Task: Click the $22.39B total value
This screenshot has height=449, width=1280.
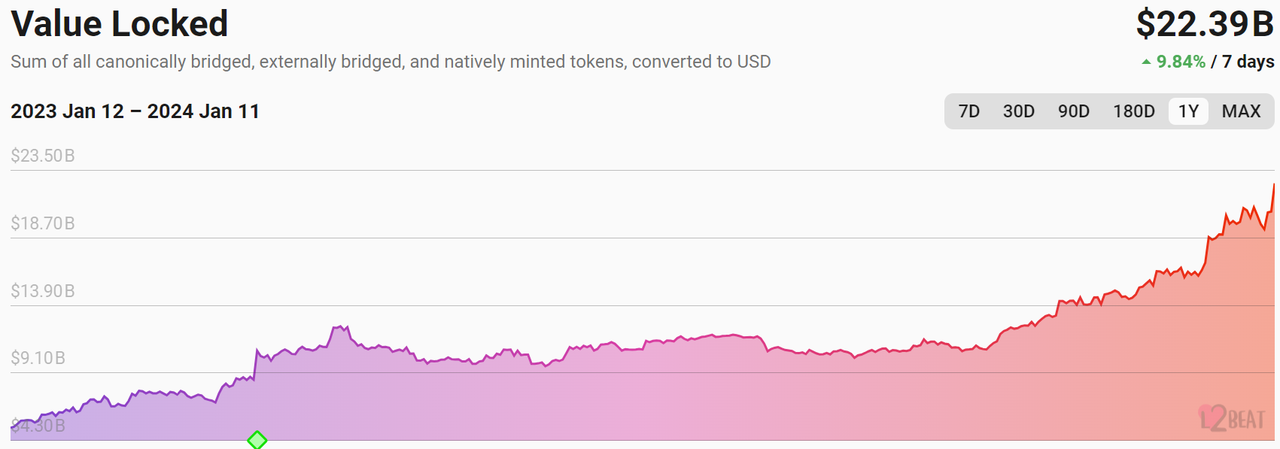Action: click(1204, 24)
